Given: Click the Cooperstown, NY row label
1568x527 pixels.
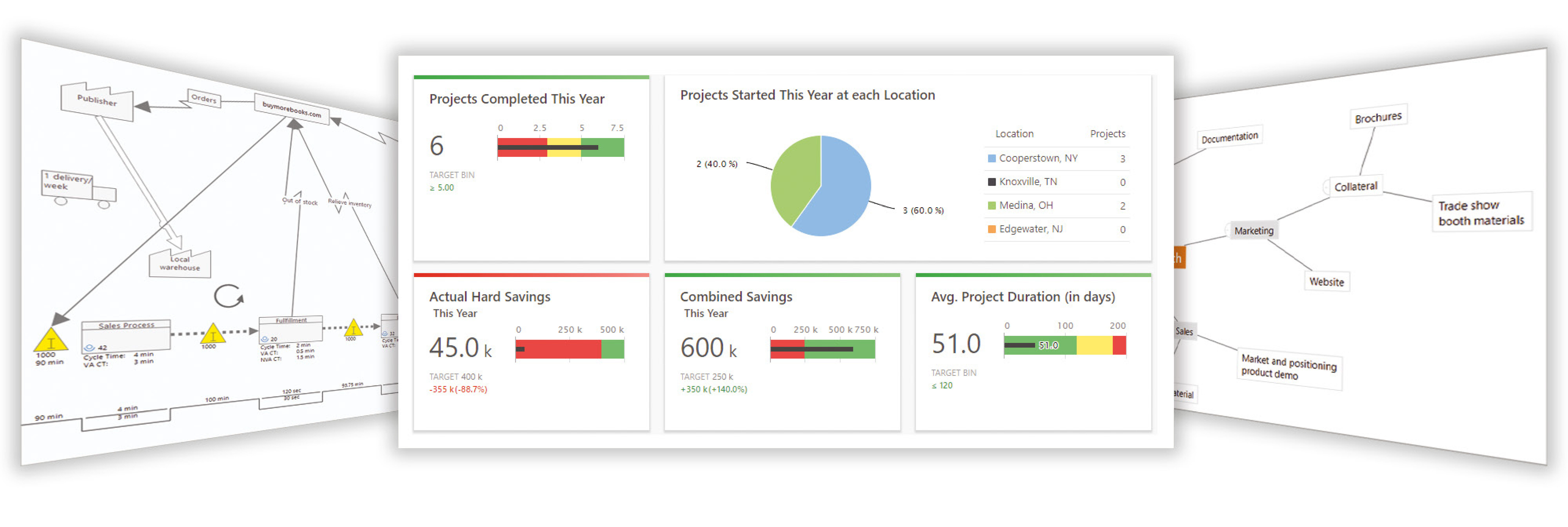Looking at the screenshot, I should [1038, 158].
